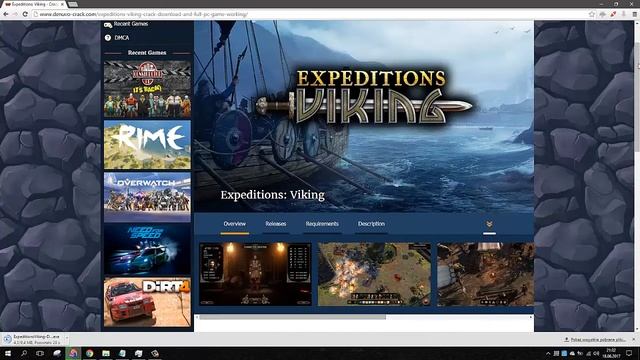Click the Expeditions: Viking title text
The image size is (640, 360).
pyautogui.click(x=273, y=195)
